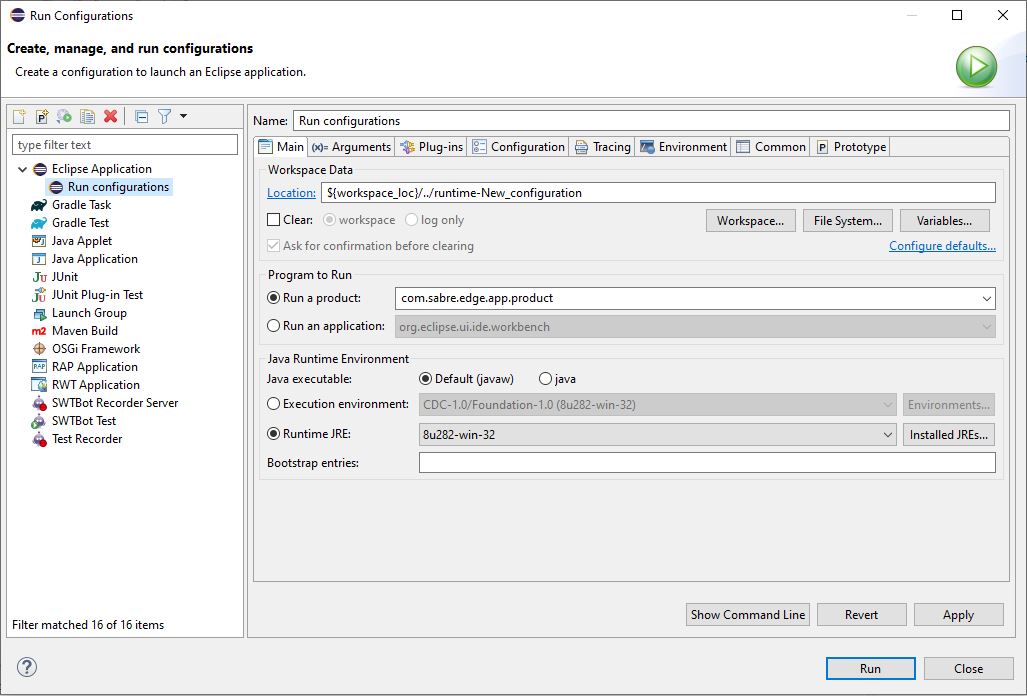Viewport: 1027px width, 696px height.
Task: Select the Java Application icon
Action: pos(39,259)
